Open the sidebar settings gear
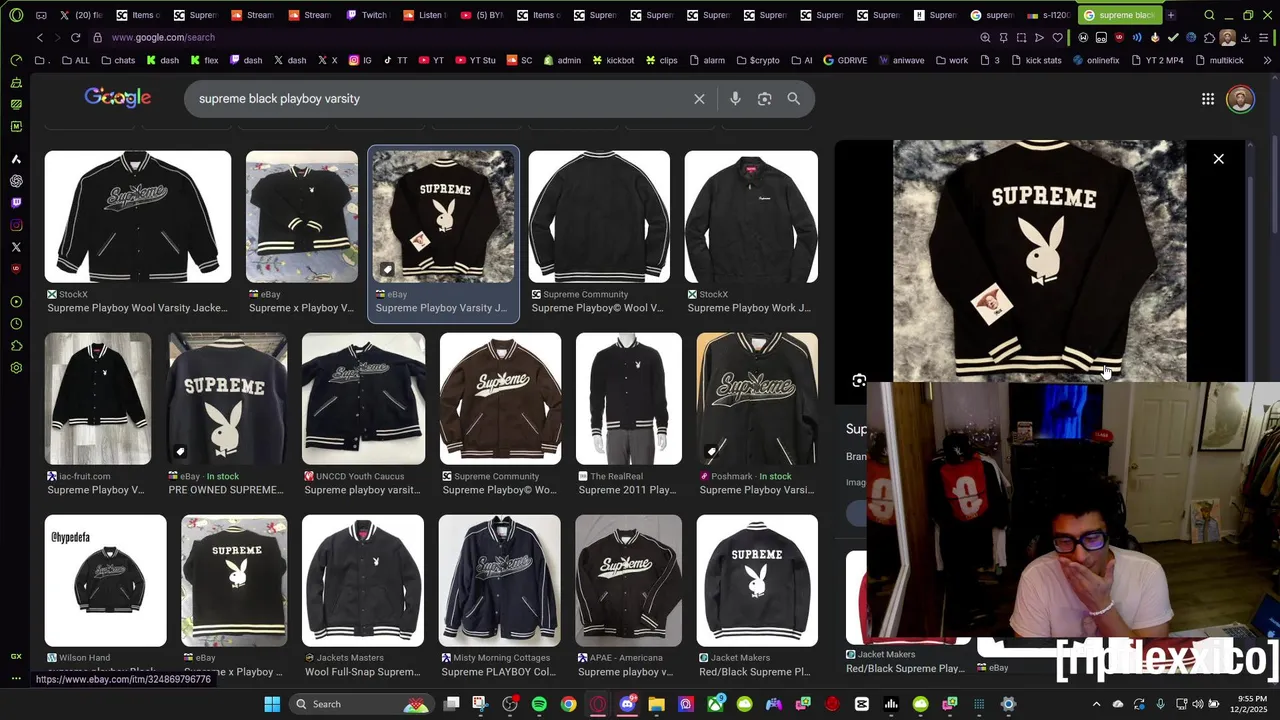Screen dimensions: 1280x720 tap(16, 368)
